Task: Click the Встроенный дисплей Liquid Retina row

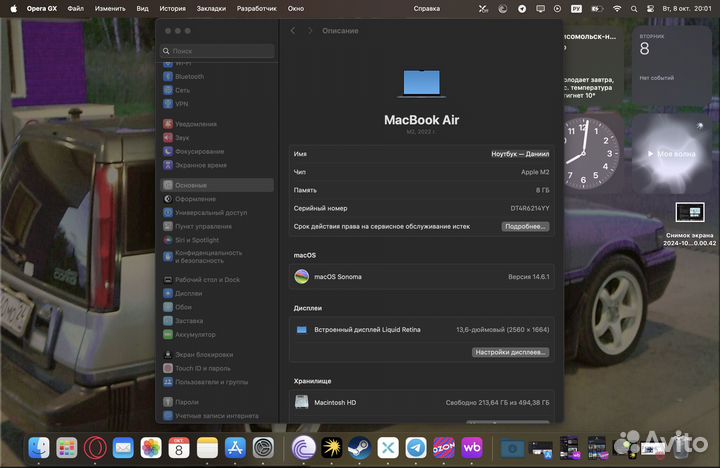Action: click(x=422, y=330)
